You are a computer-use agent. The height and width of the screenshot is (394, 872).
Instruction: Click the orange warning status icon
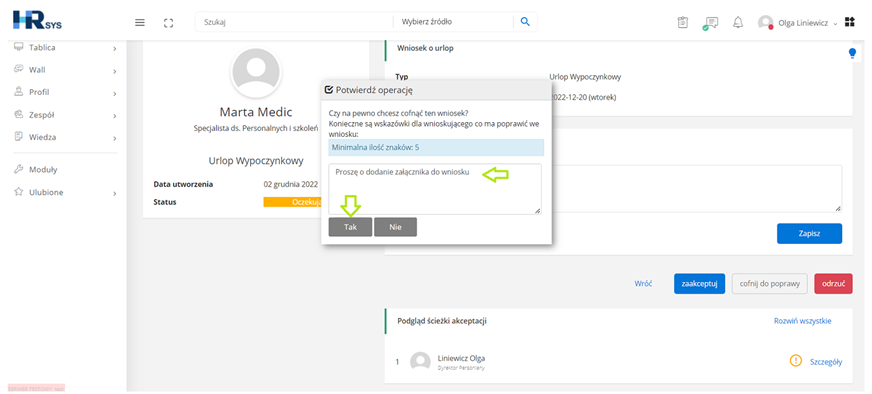(796, 361)
